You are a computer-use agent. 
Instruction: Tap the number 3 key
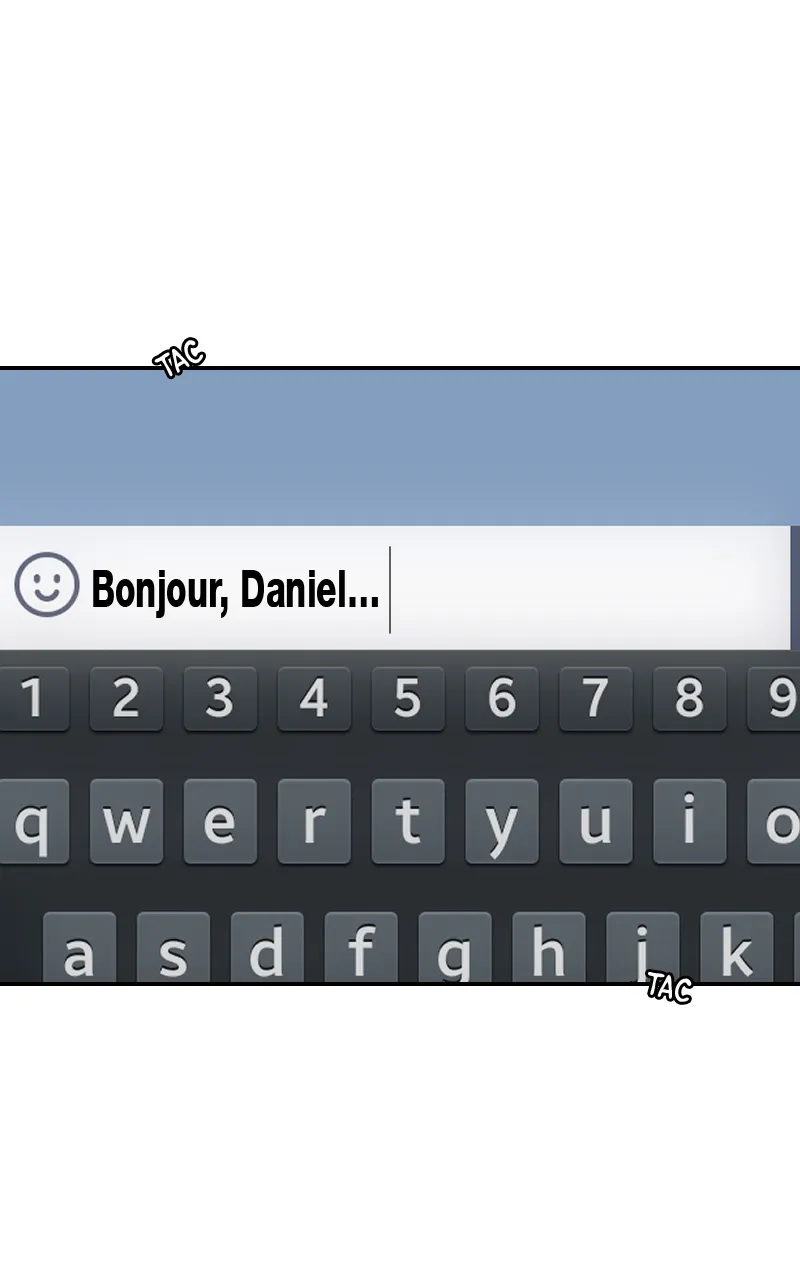pyautogui.click(x=220, y=698)
